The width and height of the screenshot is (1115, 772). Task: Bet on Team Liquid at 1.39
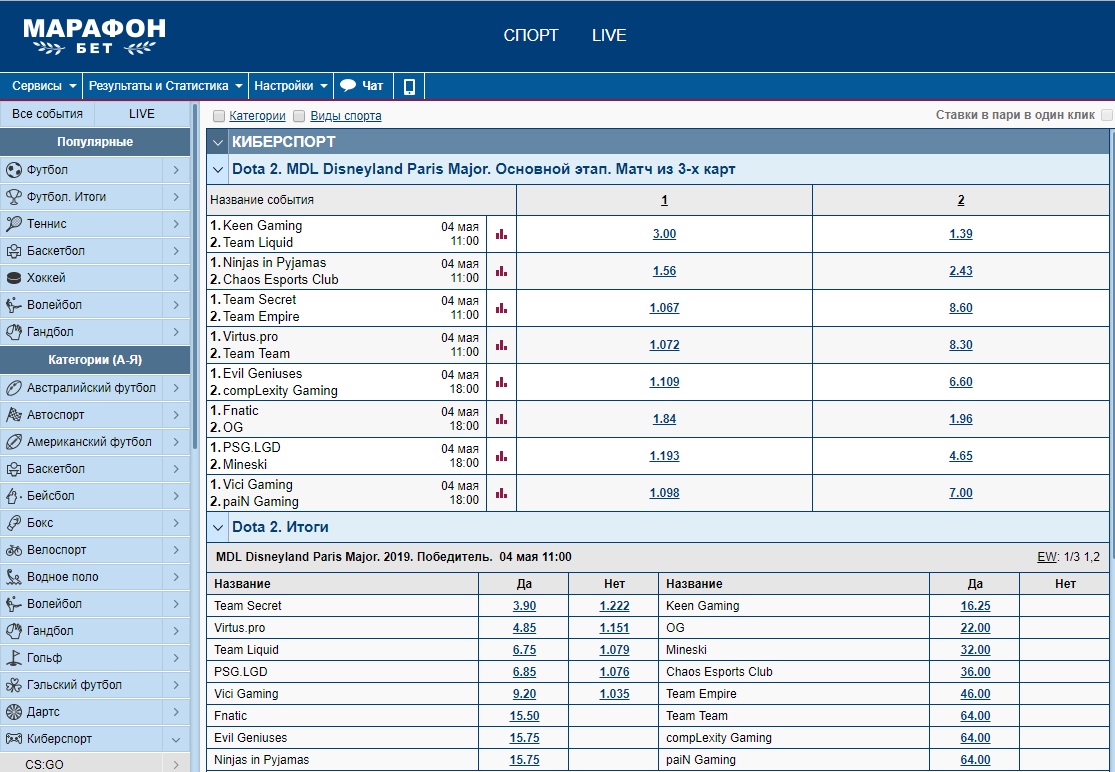tap(961, 234)
